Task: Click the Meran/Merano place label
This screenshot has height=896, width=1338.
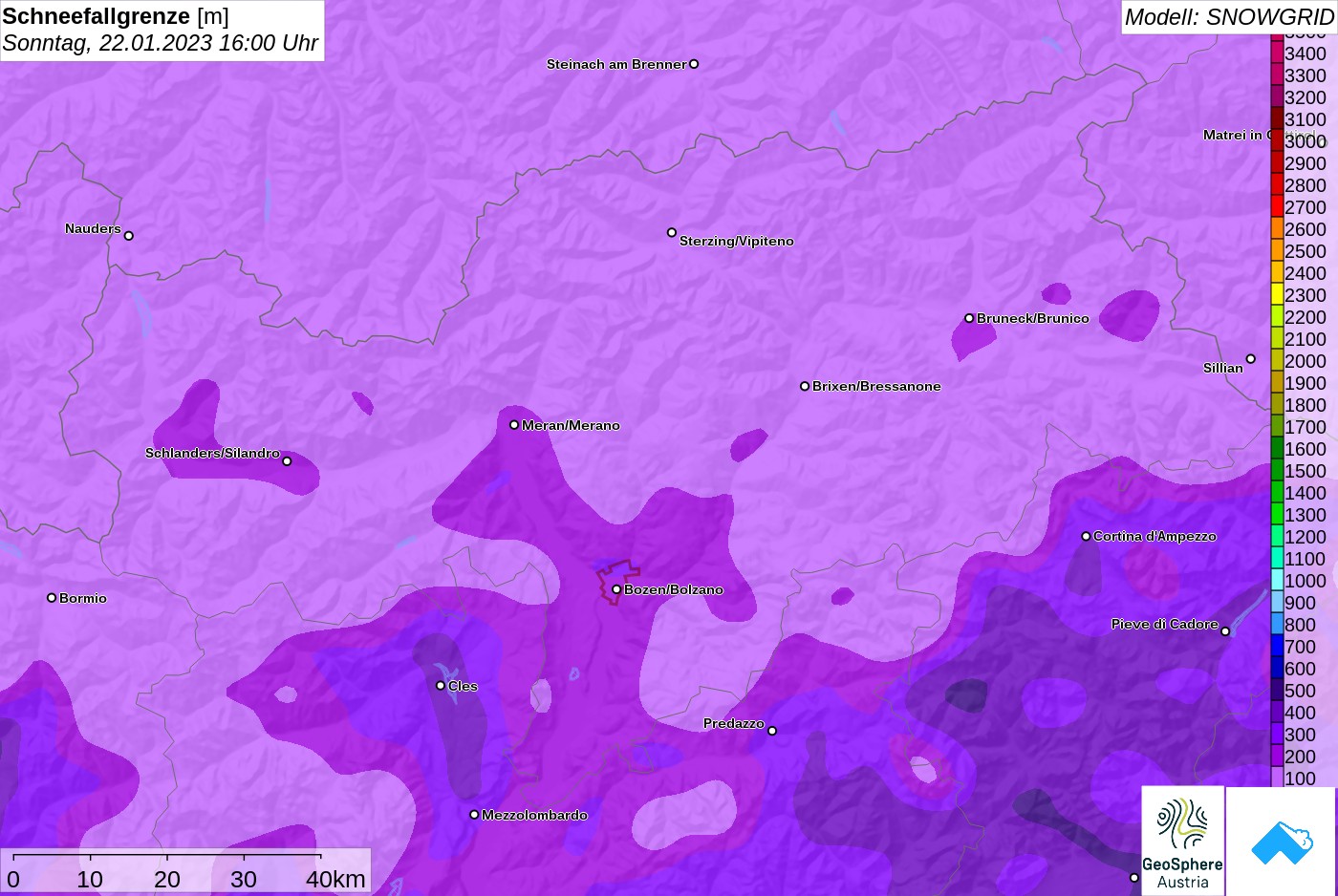Action: pos(571,425)
